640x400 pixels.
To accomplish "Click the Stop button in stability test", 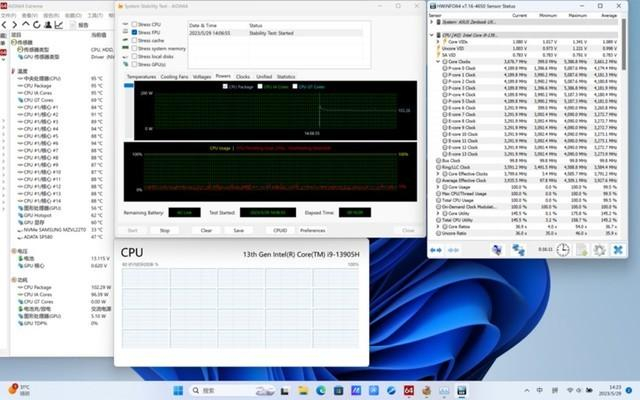I will (164, 231).
